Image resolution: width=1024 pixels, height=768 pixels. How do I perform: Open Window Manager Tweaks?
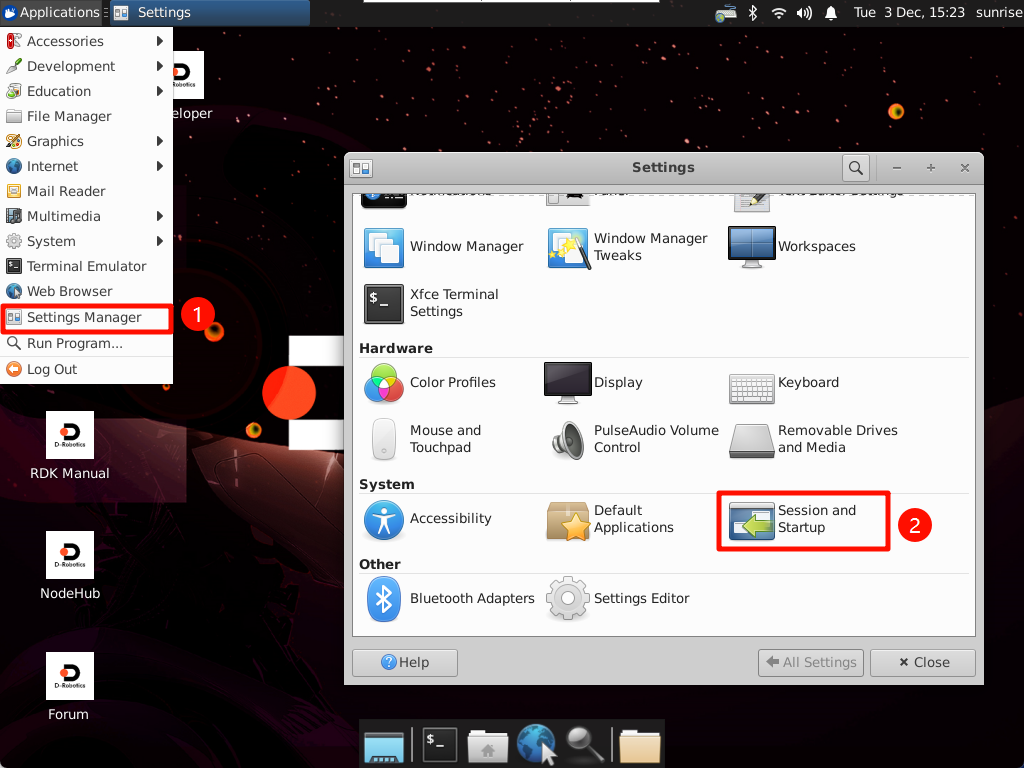tap(628, 247)
